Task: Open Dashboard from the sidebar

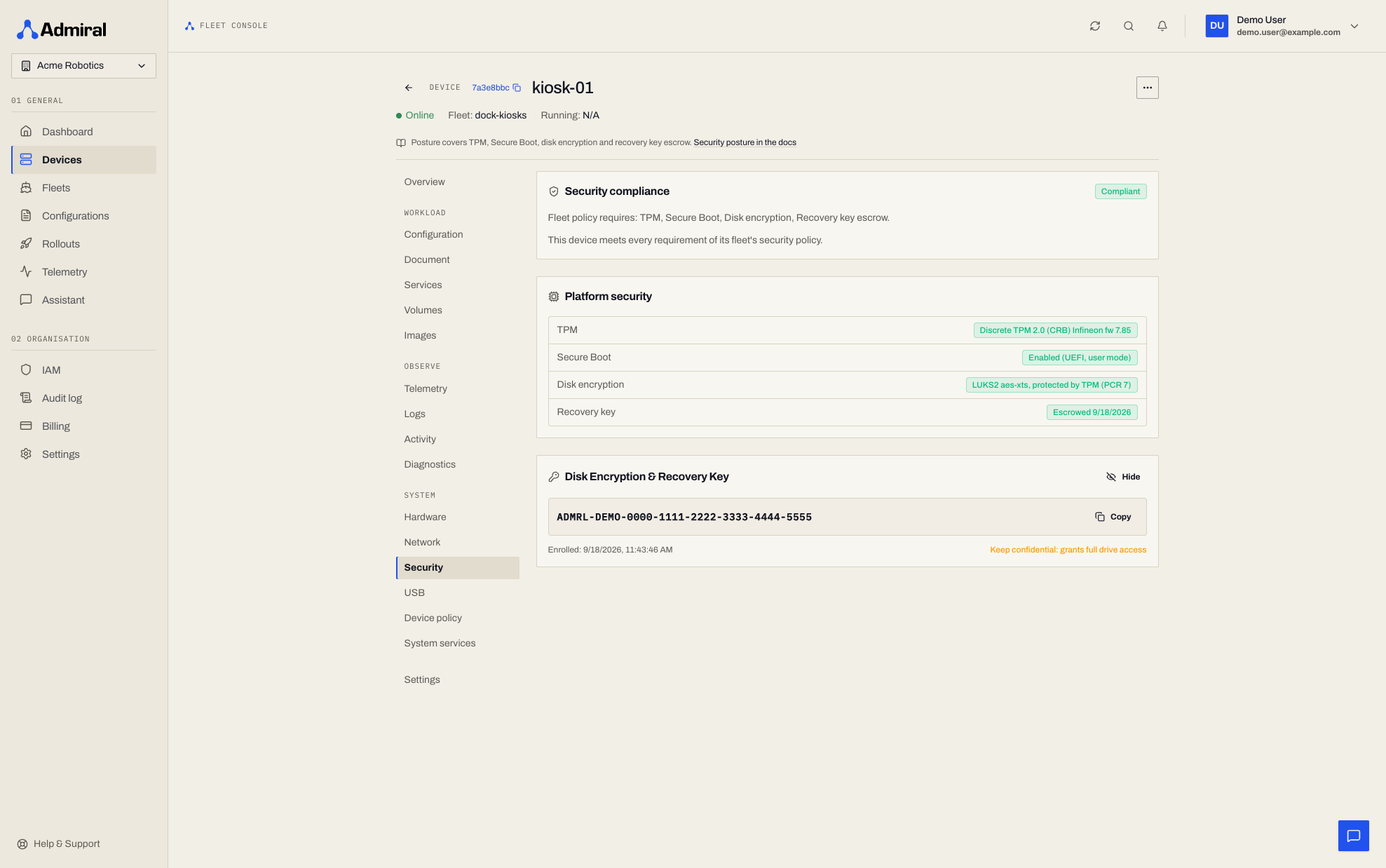Action: 83,132
